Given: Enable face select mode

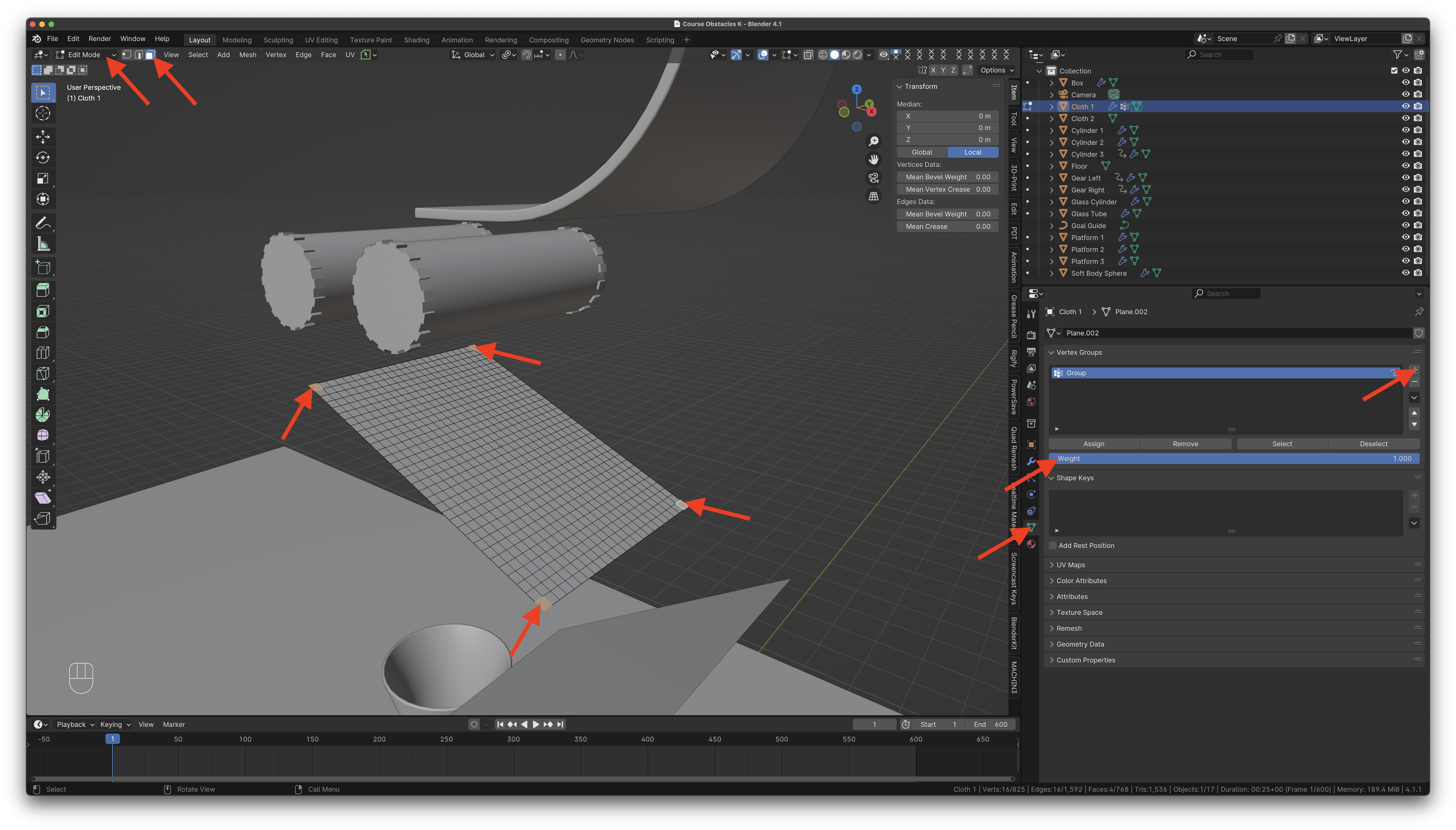Looking at the screenshot, I should [150, 55].
